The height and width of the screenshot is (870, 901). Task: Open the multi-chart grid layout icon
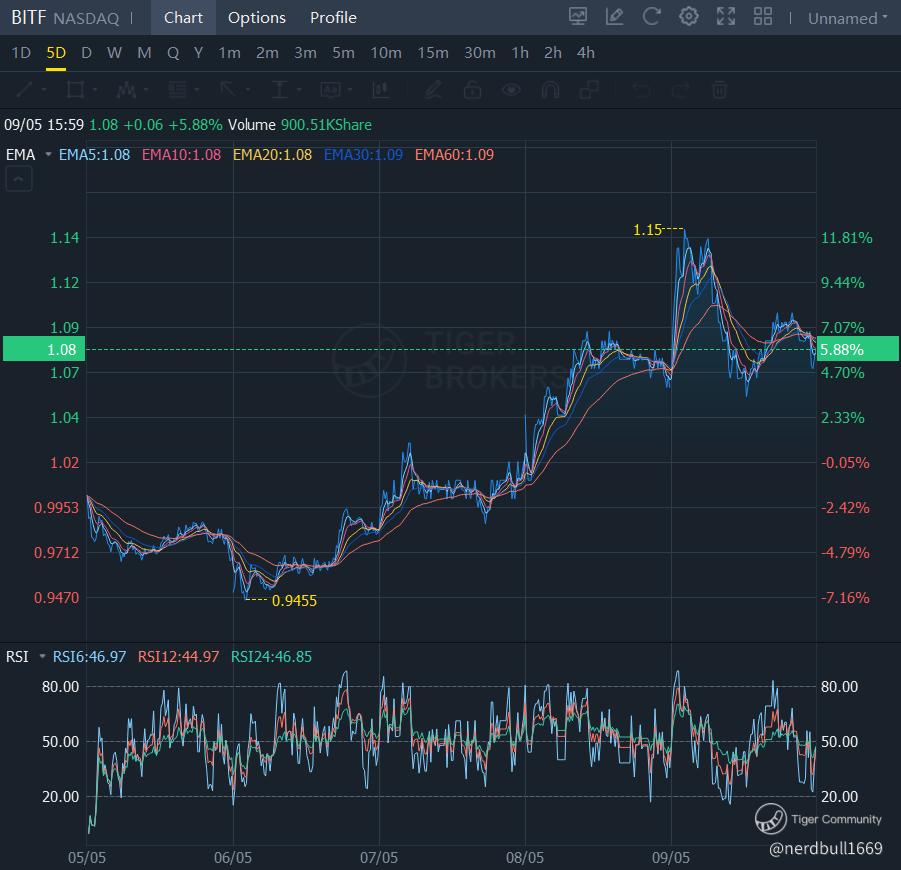click(763, 17)
